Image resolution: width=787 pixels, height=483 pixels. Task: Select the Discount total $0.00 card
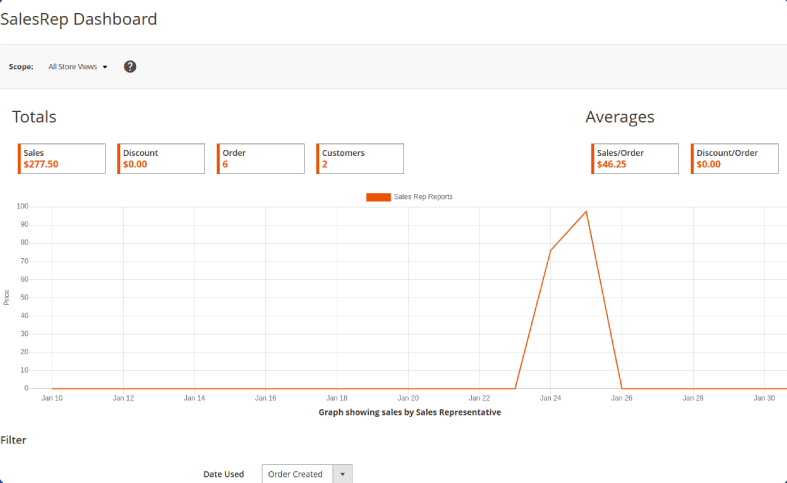161,159
